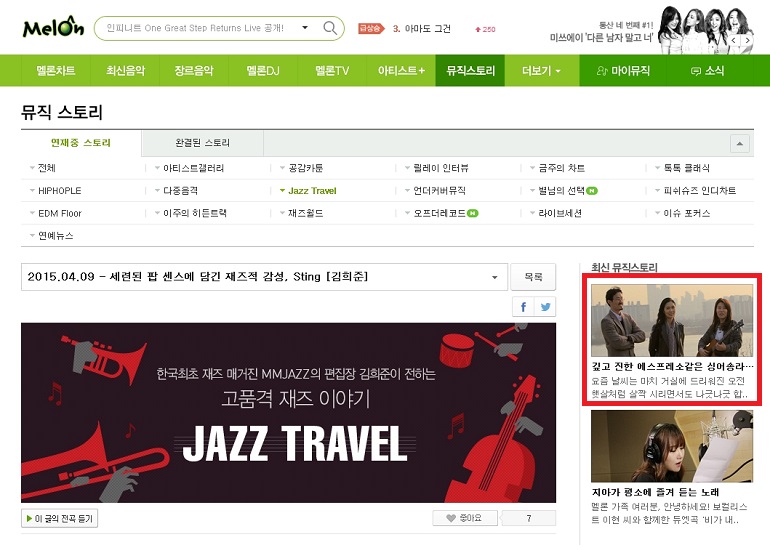This screenshot has width=770, height=545.
Task: Open the singer-with-headphones story thumbnail
Action: (672, 446)
